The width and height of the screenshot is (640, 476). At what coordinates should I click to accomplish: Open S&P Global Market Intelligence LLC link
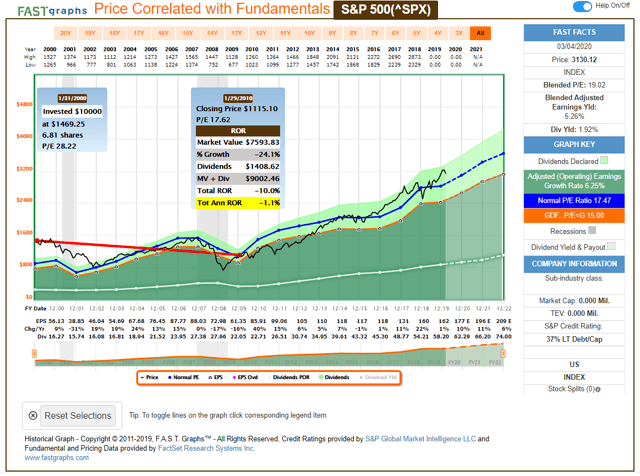[x=420, y=439]
